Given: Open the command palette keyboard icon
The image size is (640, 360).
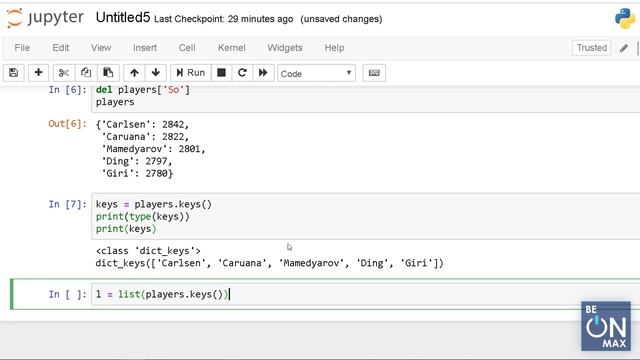Looking at the screenshot, I should point(374,73).
